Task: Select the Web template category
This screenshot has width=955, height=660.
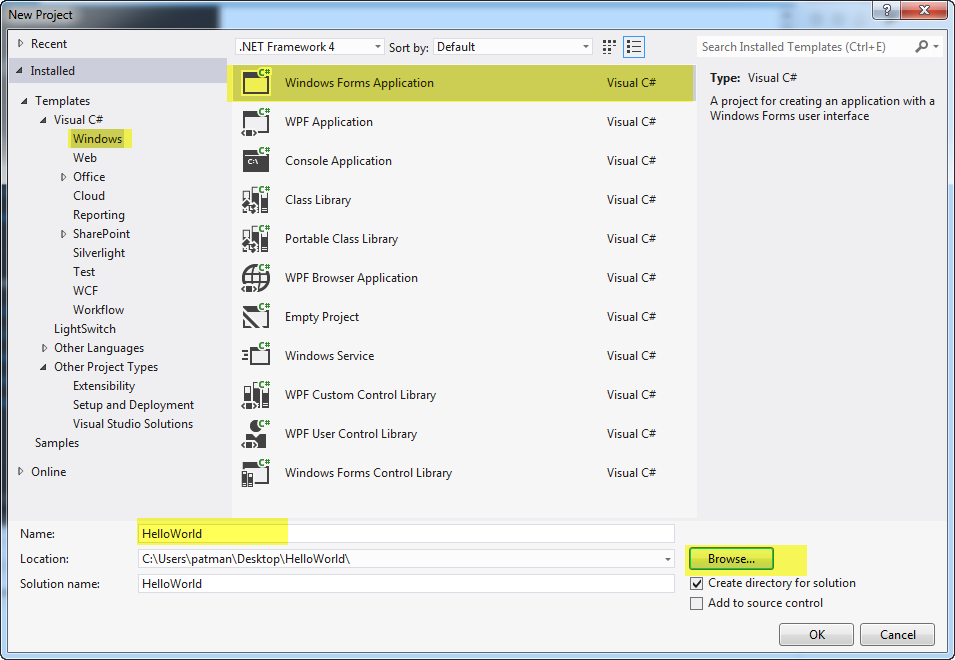Action: coord(85,158)
